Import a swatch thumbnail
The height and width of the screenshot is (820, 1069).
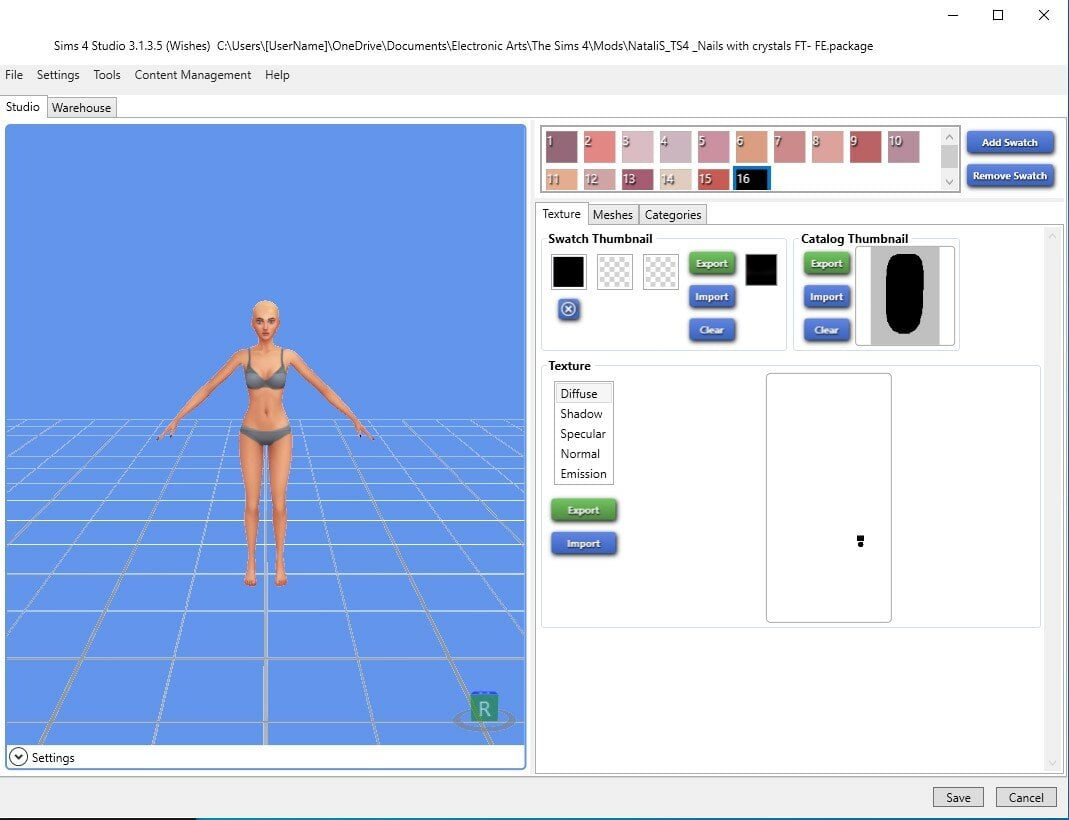pos(712,297)
